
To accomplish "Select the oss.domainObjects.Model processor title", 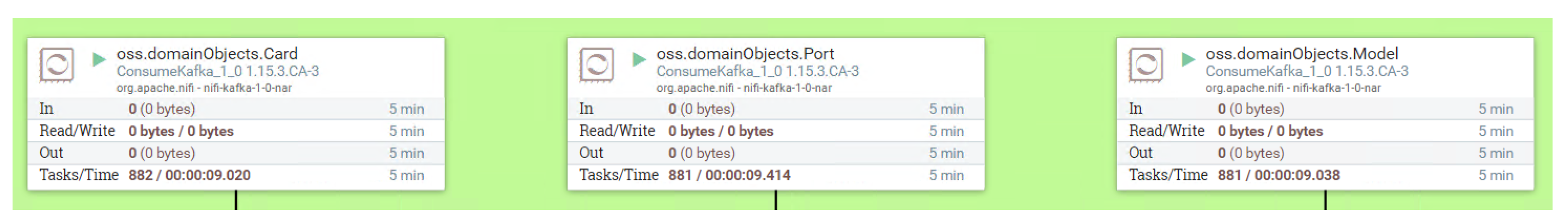I will pos(1302,54).
